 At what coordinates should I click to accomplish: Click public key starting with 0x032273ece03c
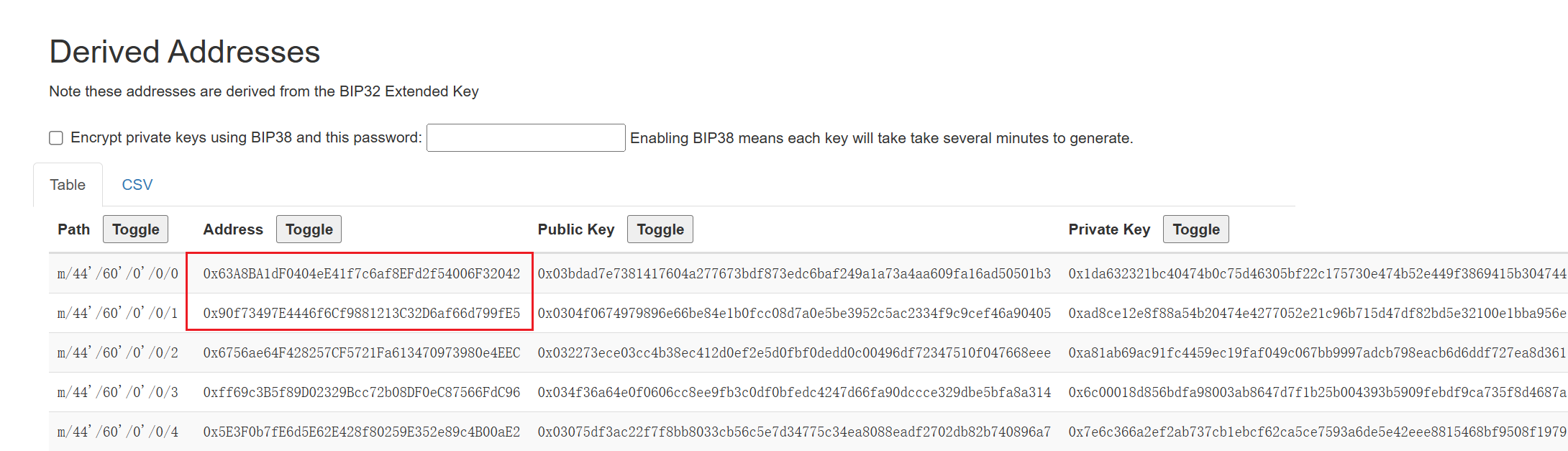tap(794, 352)
